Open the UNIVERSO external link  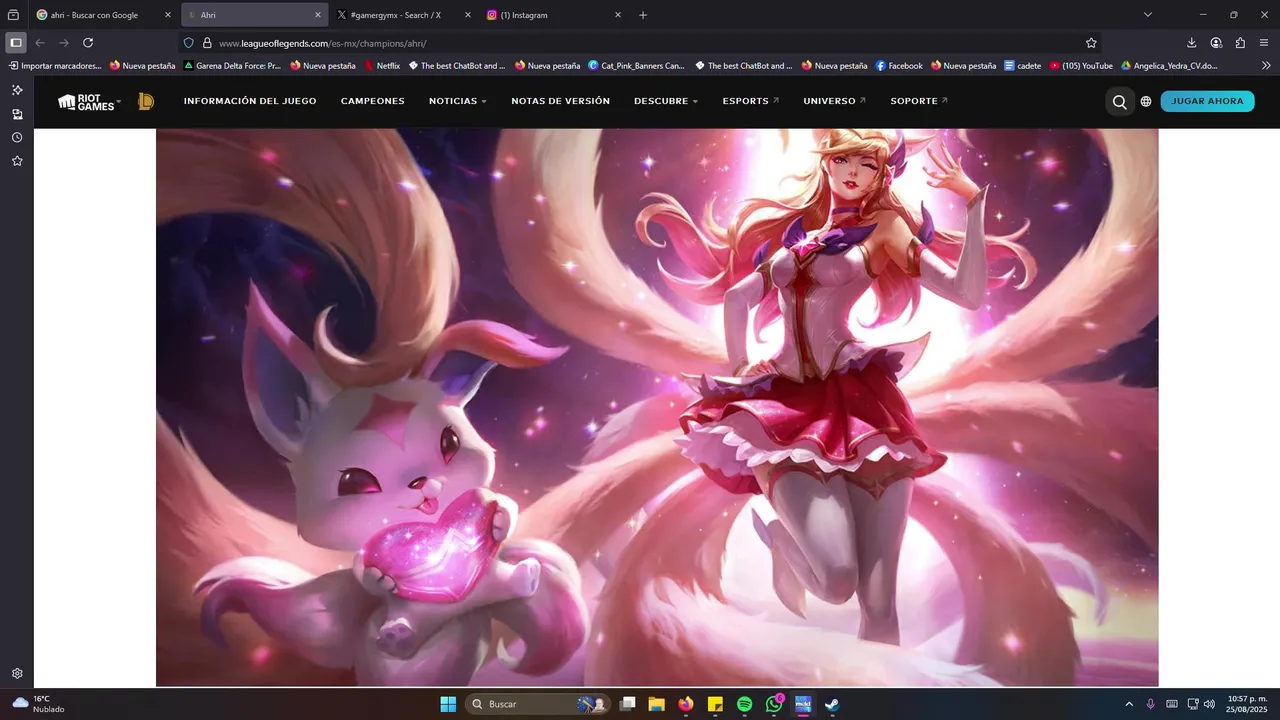point(834,101)
